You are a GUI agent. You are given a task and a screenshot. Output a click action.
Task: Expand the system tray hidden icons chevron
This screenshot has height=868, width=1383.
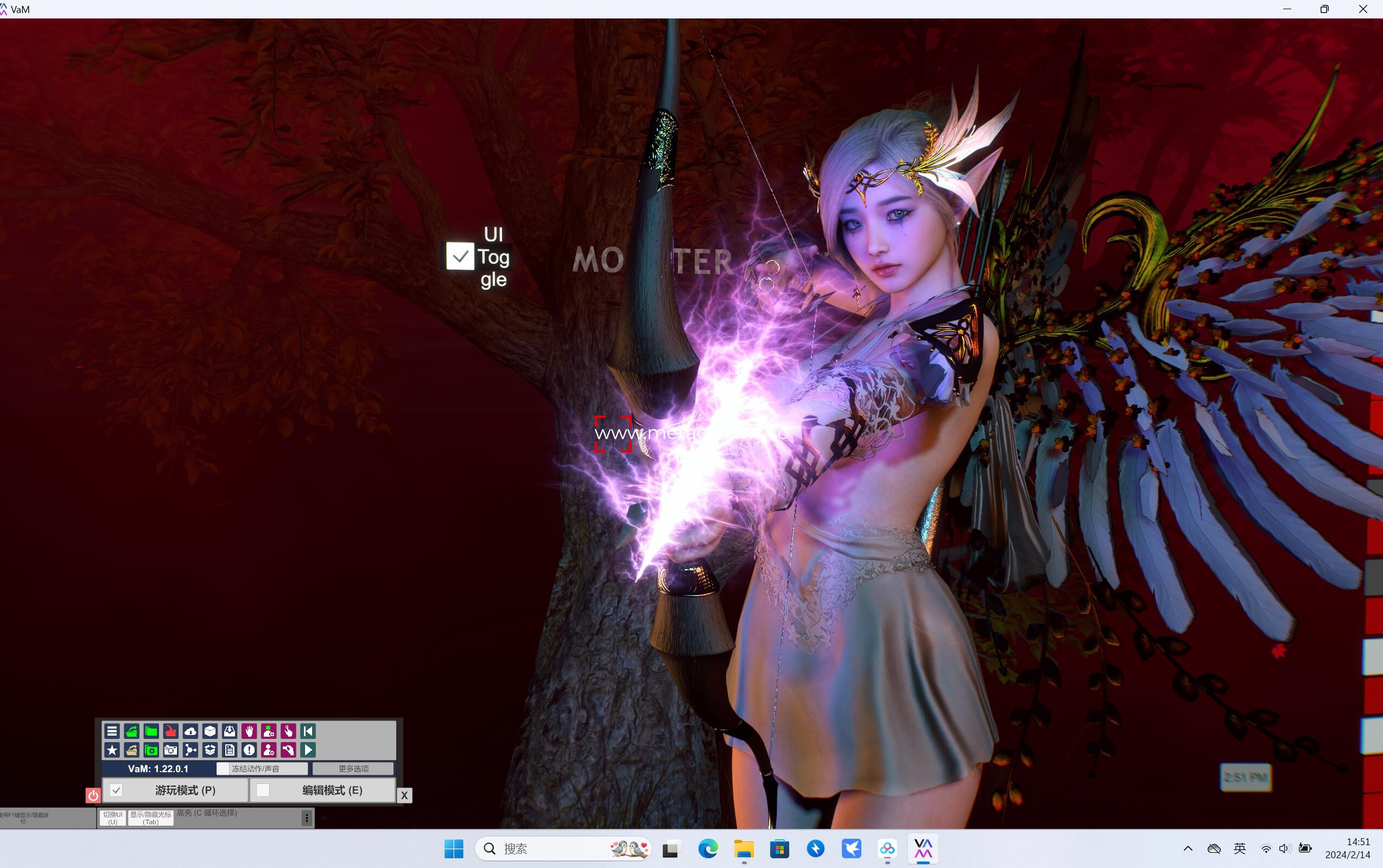click(1188, 848)
